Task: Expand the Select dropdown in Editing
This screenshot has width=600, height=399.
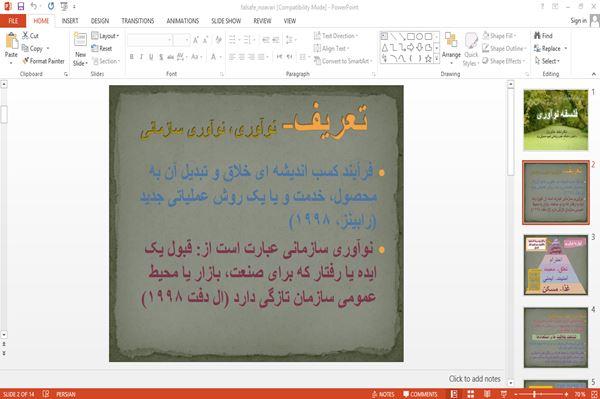Action: pyautogui.click(x=548, y=61)
